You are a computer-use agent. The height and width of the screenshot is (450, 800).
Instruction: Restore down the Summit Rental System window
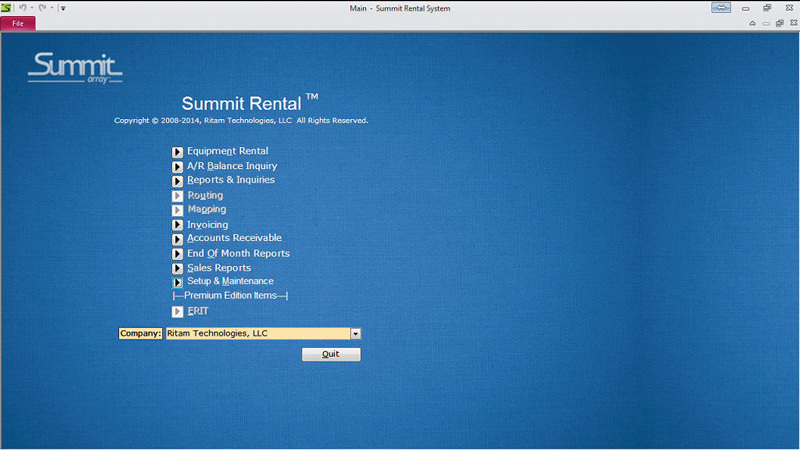click(767, 8)
